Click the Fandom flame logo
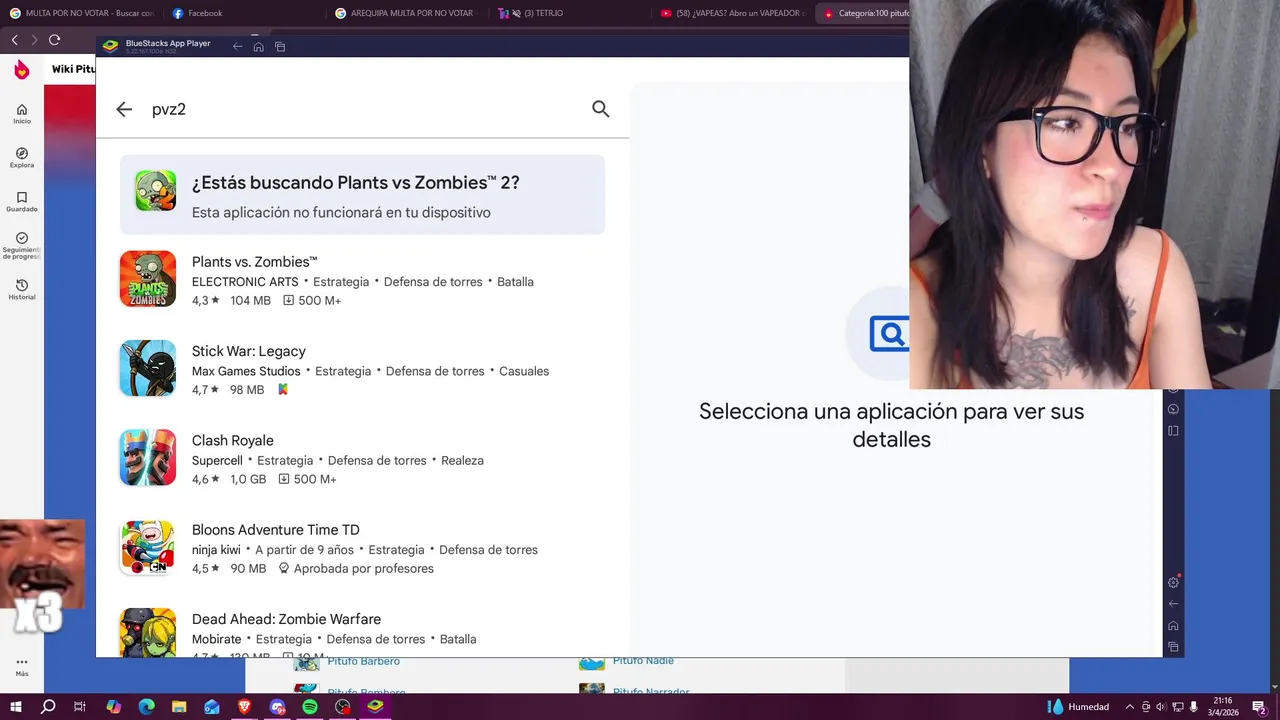The width and height of the screenshot is (1280, 720). 22,69
